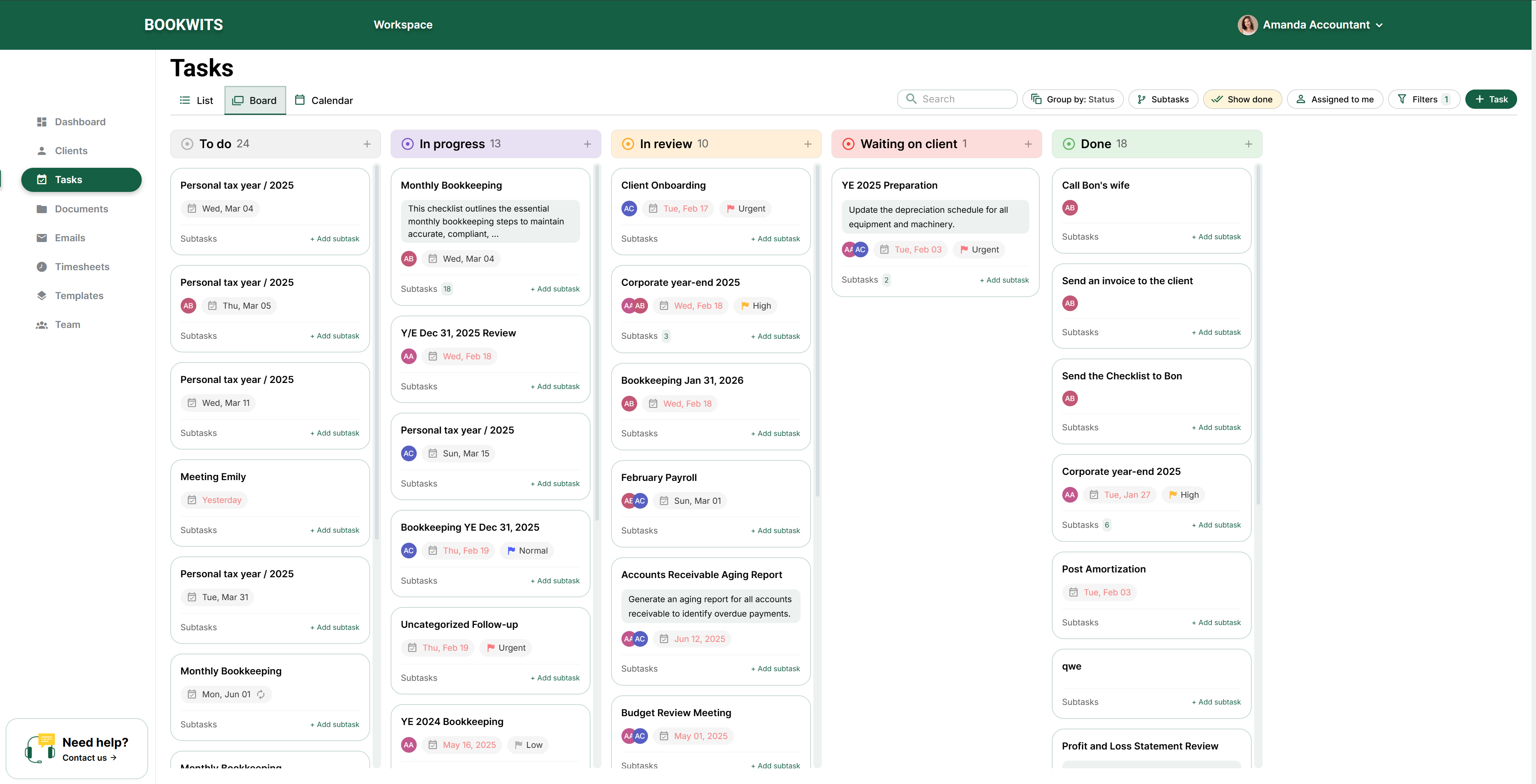Add subtask to YE 2025 Preparation card
The image size is (1536, 784).
tap(1004, 280)
